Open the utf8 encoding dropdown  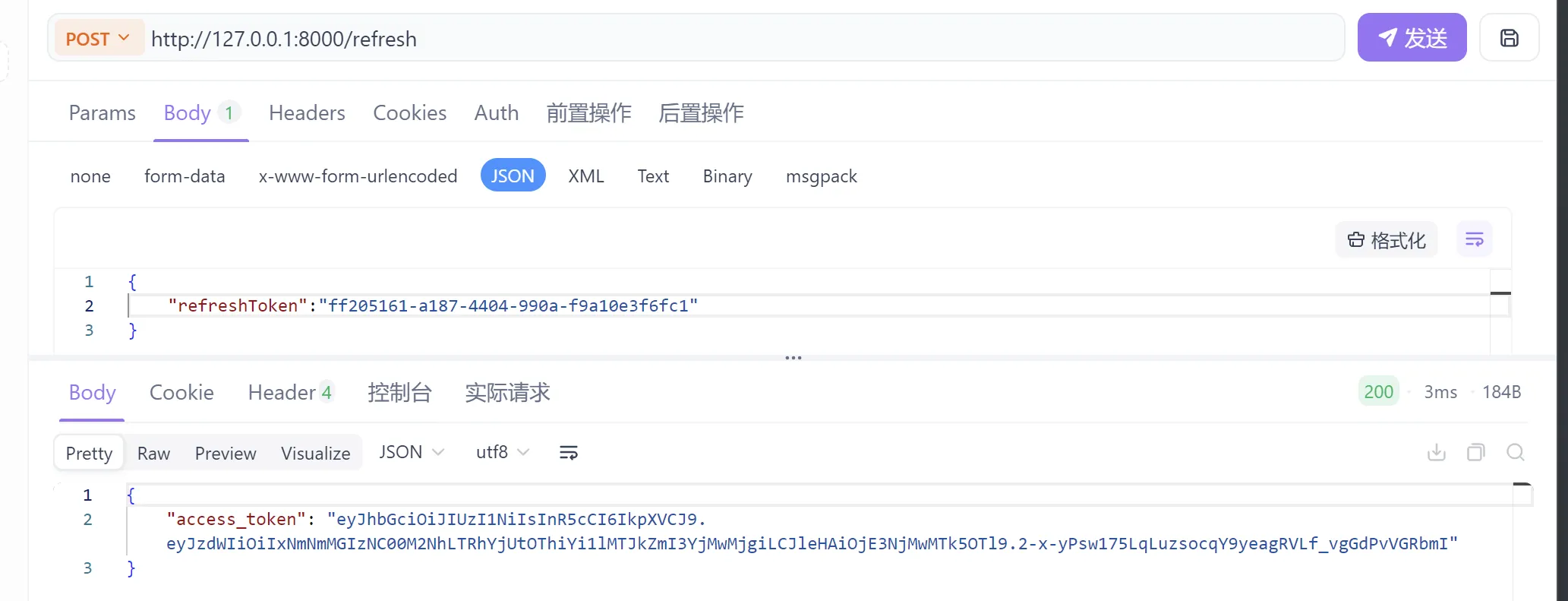click(502, 452)
